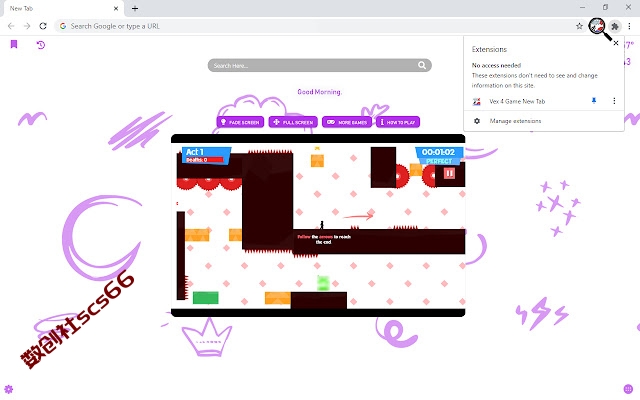Bookmark this tab with the star icon
640x400 pixels.
pos(579,26)
